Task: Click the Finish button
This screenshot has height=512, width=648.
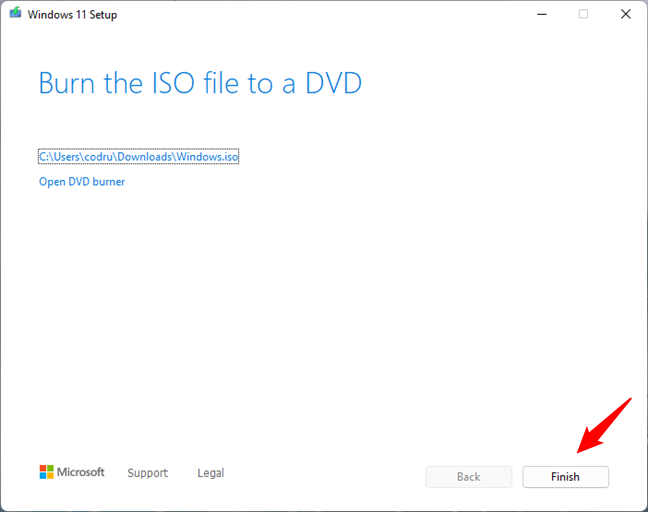Action: click(565, 477)
